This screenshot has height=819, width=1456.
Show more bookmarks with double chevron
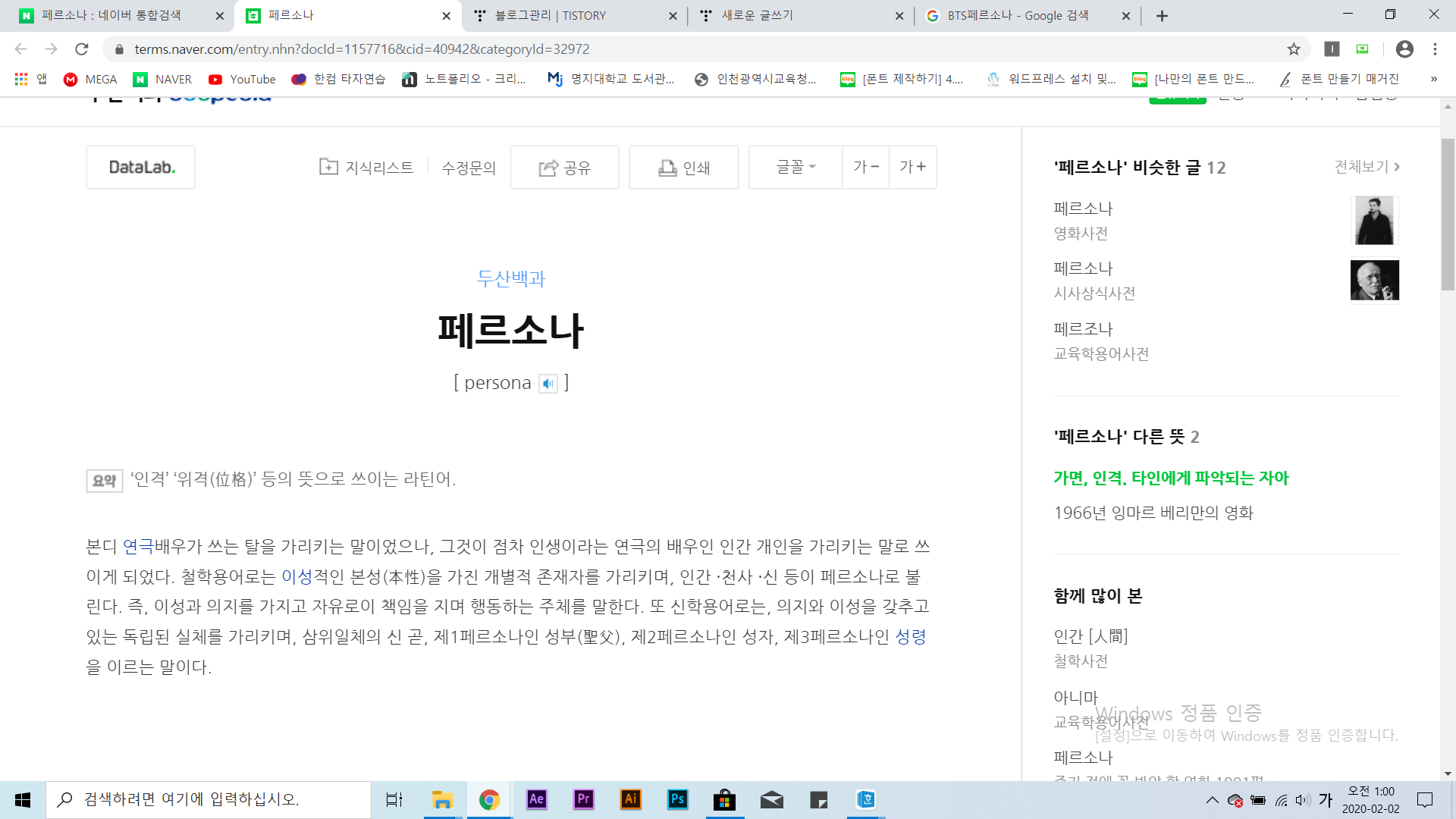(x=1434, y=79)
